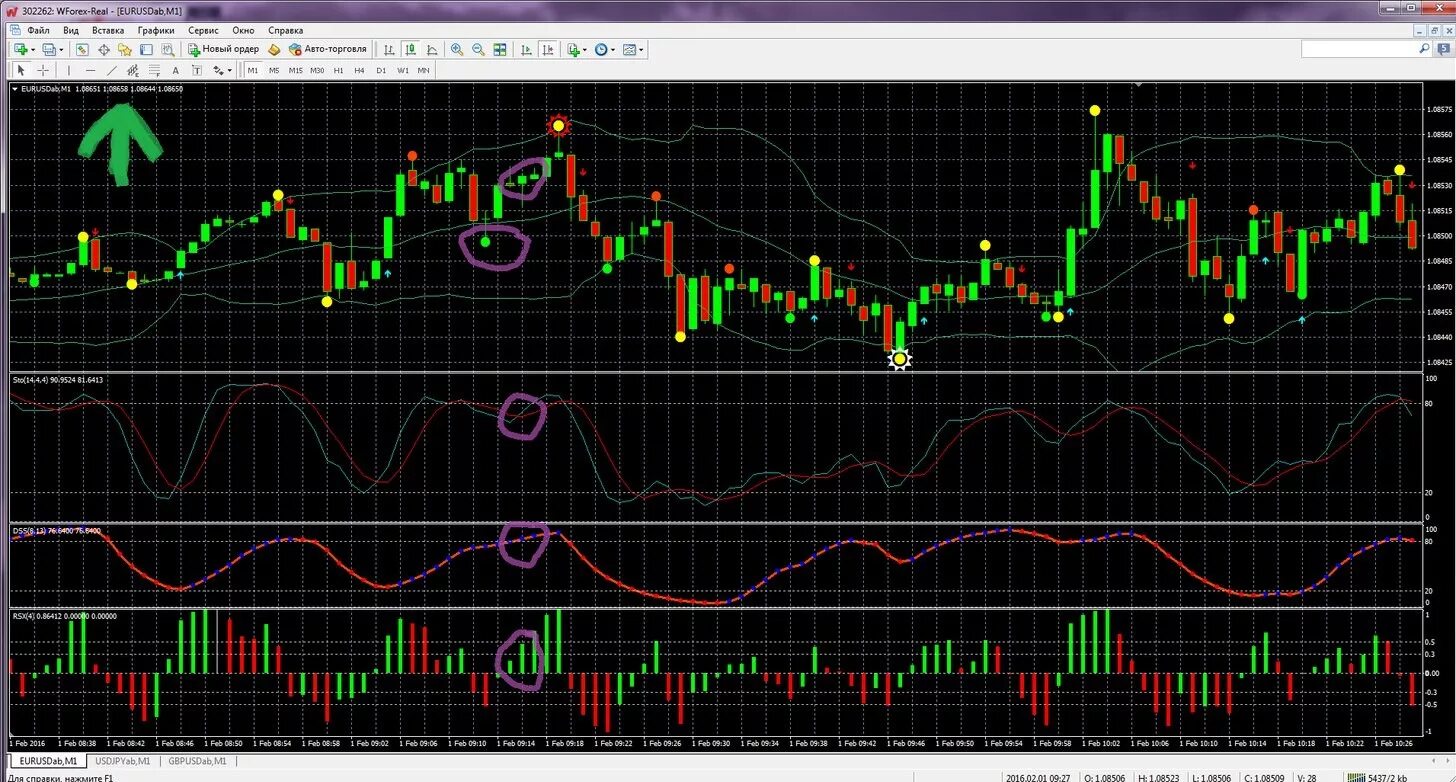The height and width of the screenshot is (782, 1456).
Task: Select the Fibonacci retracement tool
Action: tap(154, 70)
